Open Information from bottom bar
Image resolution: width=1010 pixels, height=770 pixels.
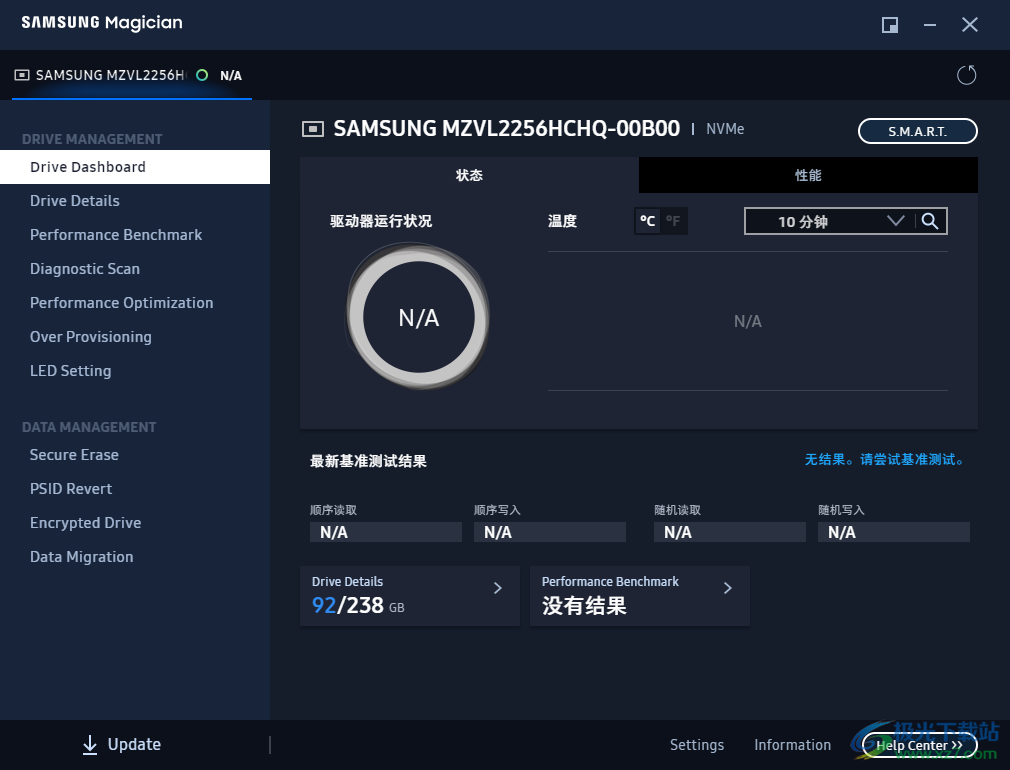[793, 746]
